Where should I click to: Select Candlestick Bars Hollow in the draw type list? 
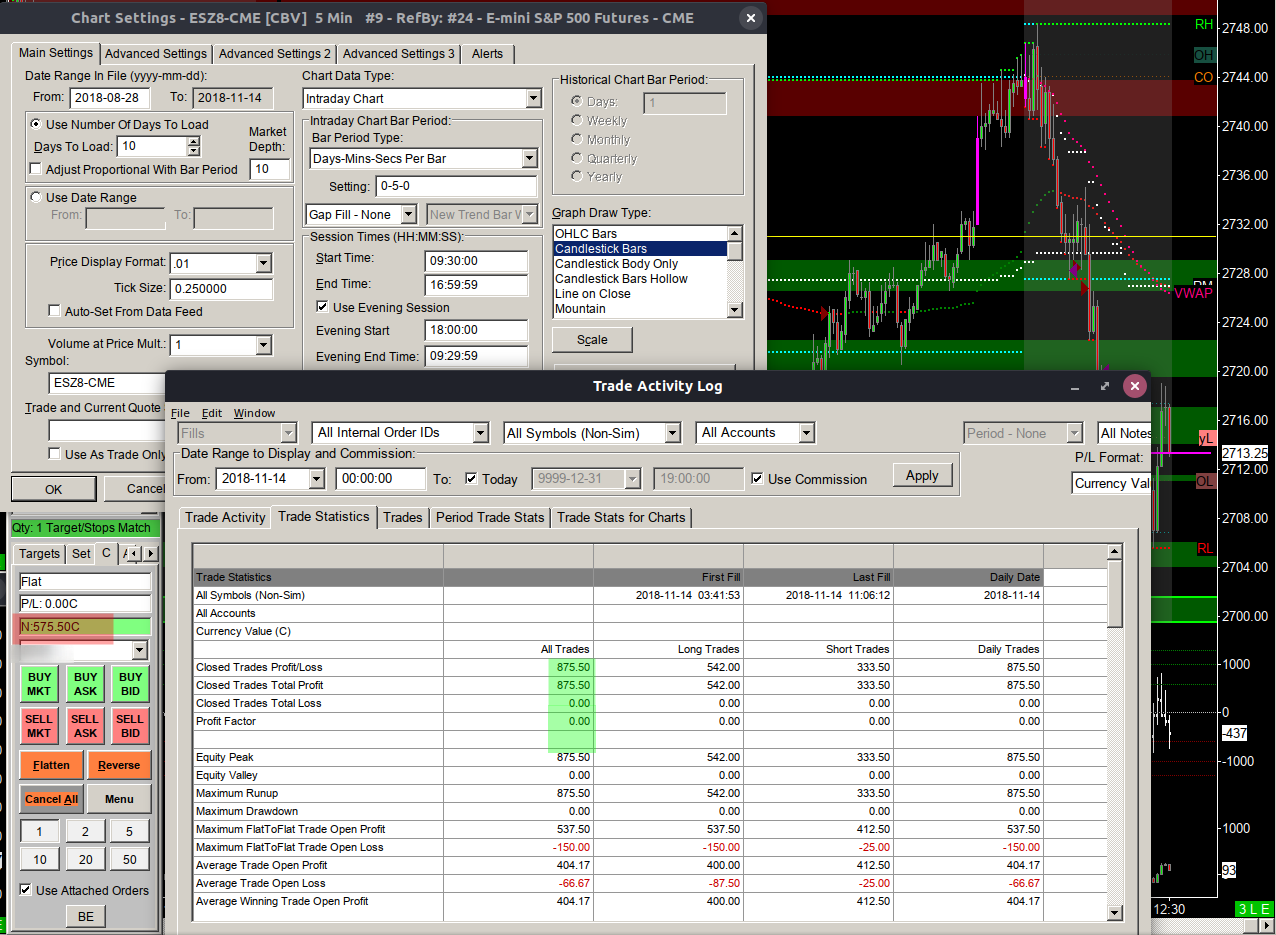point(621,279)
